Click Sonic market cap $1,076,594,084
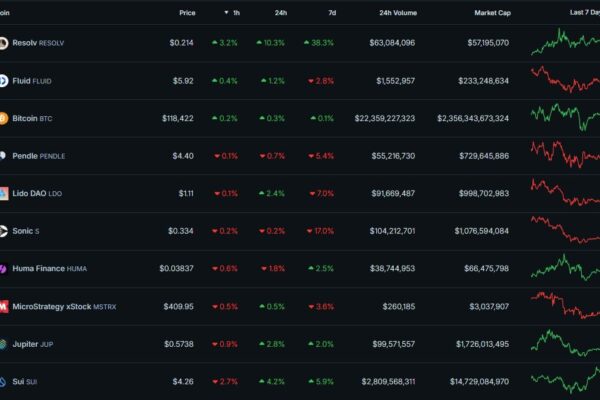 482,231
